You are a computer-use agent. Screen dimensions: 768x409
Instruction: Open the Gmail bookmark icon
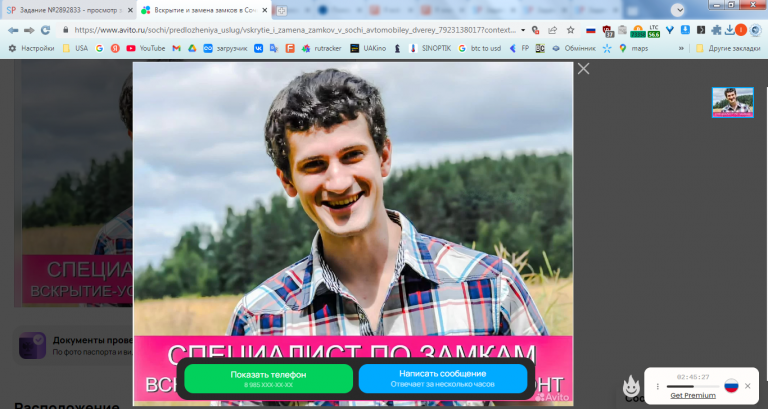tap(176, 48)
